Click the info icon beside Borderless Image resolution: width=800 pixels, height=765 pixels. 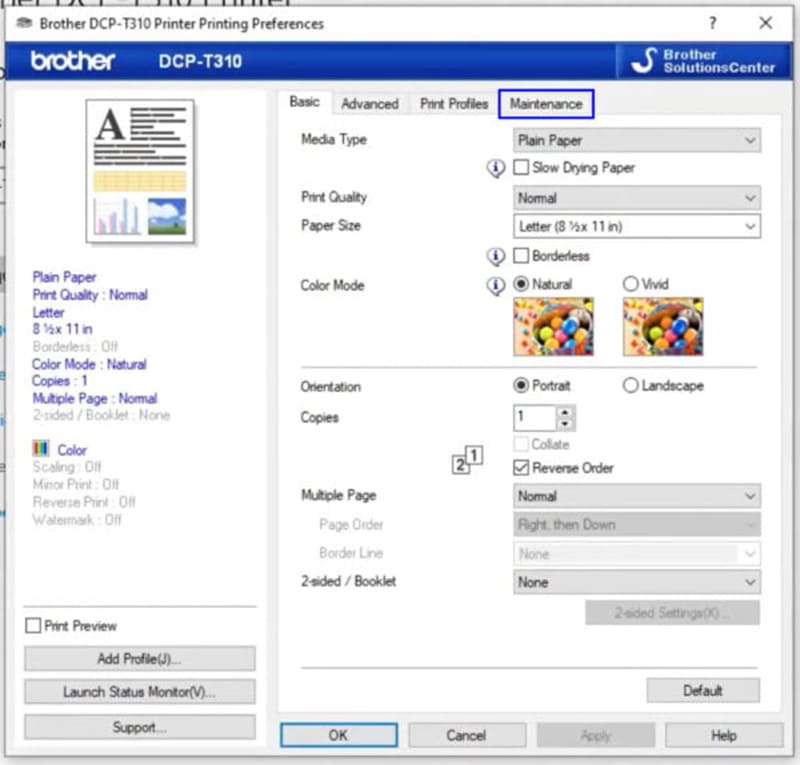495,256
